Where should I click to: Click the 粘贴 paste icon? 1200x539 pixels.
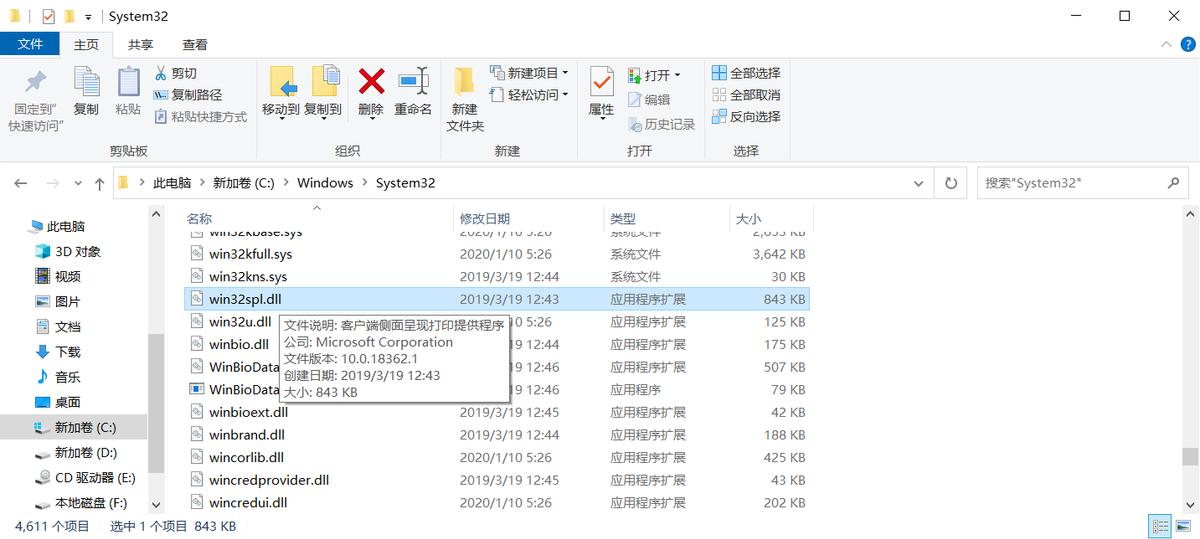tap(128, 82)
